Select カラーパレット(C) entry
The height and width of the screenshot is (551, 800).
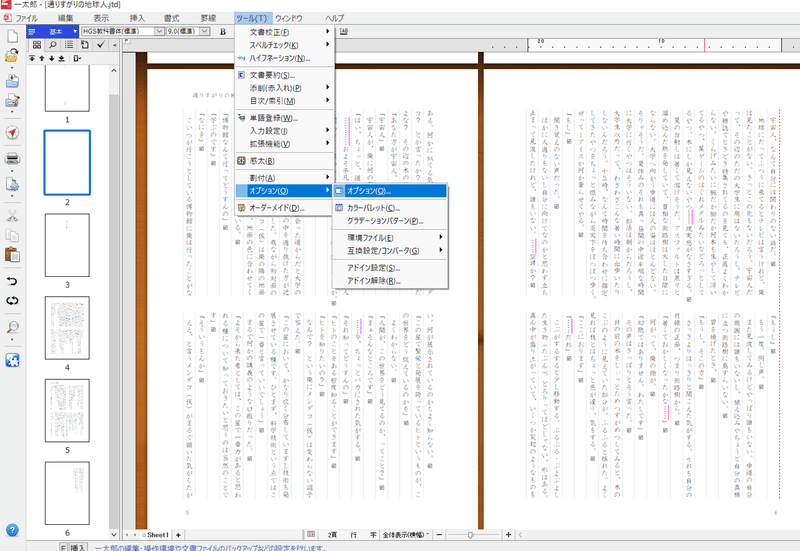(x=390, y=208)
